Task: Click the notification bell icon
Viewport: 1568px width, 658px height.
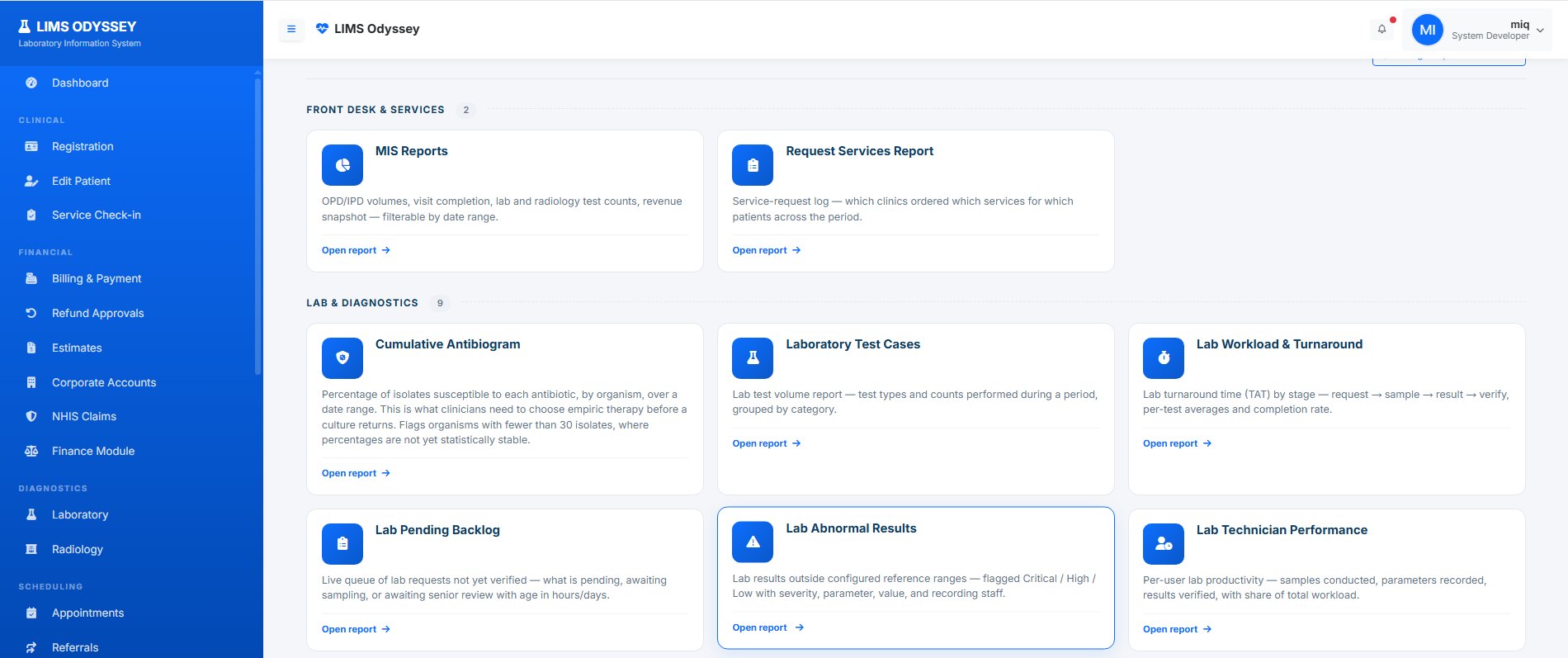Action: point(1381,29)
